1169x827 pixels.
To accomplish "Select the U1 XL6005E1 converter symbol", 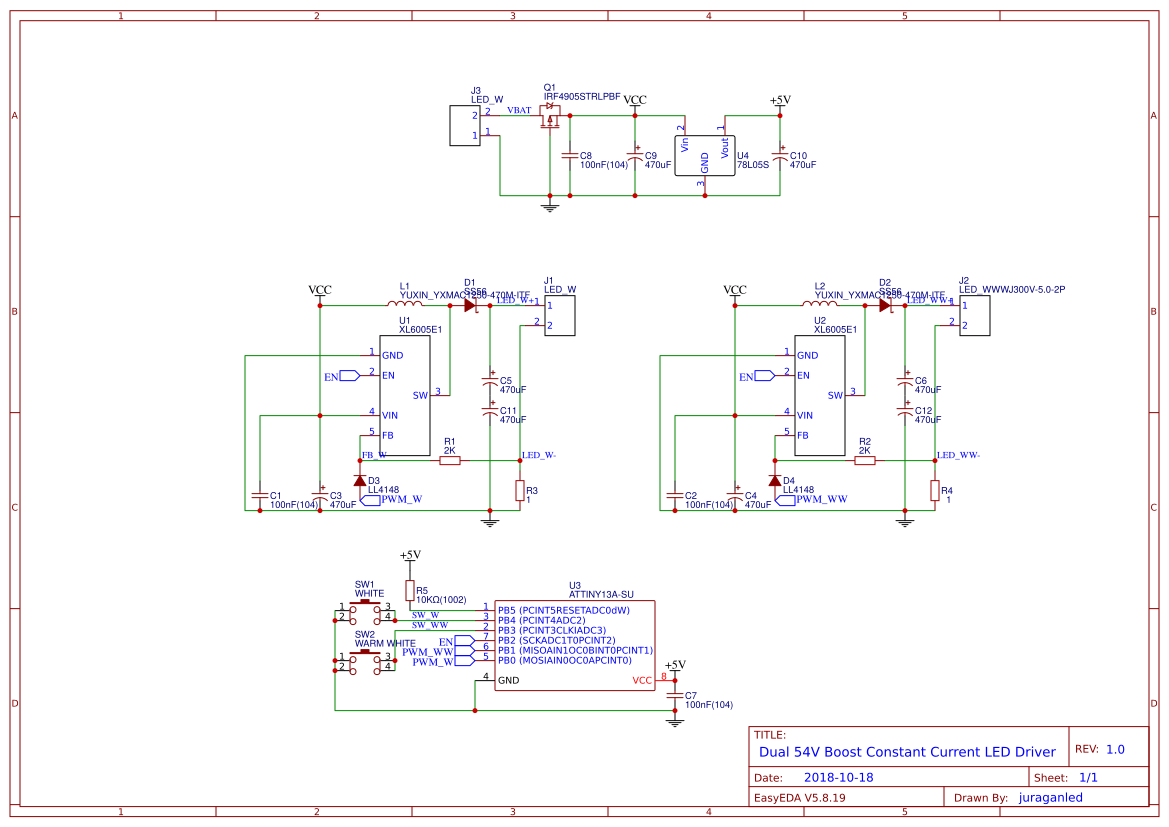I will point(406,395).
